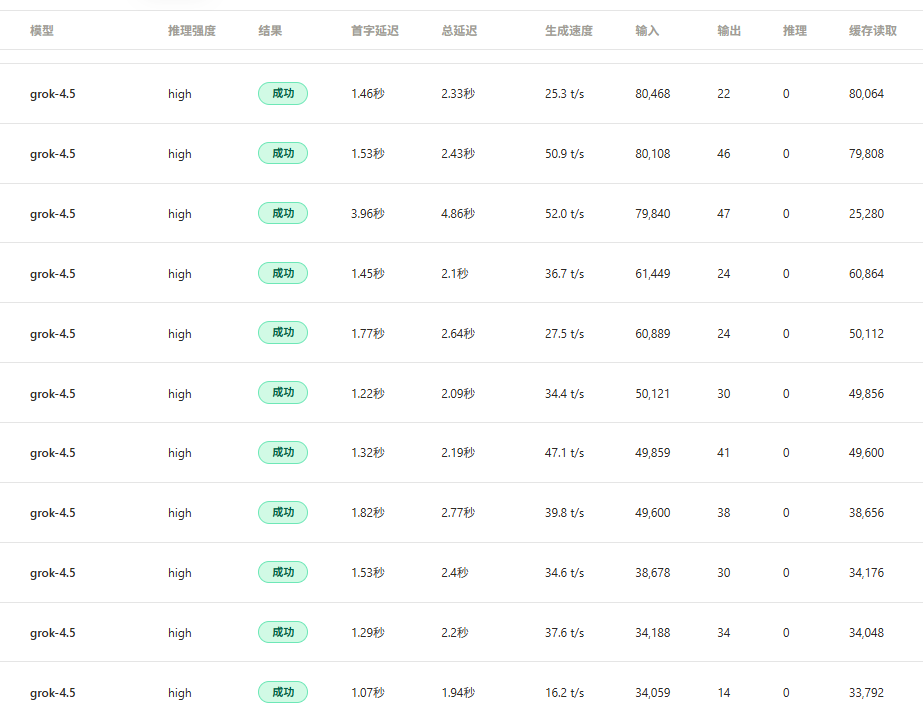Click 成功 badge in row with 80,468 input

283,94
